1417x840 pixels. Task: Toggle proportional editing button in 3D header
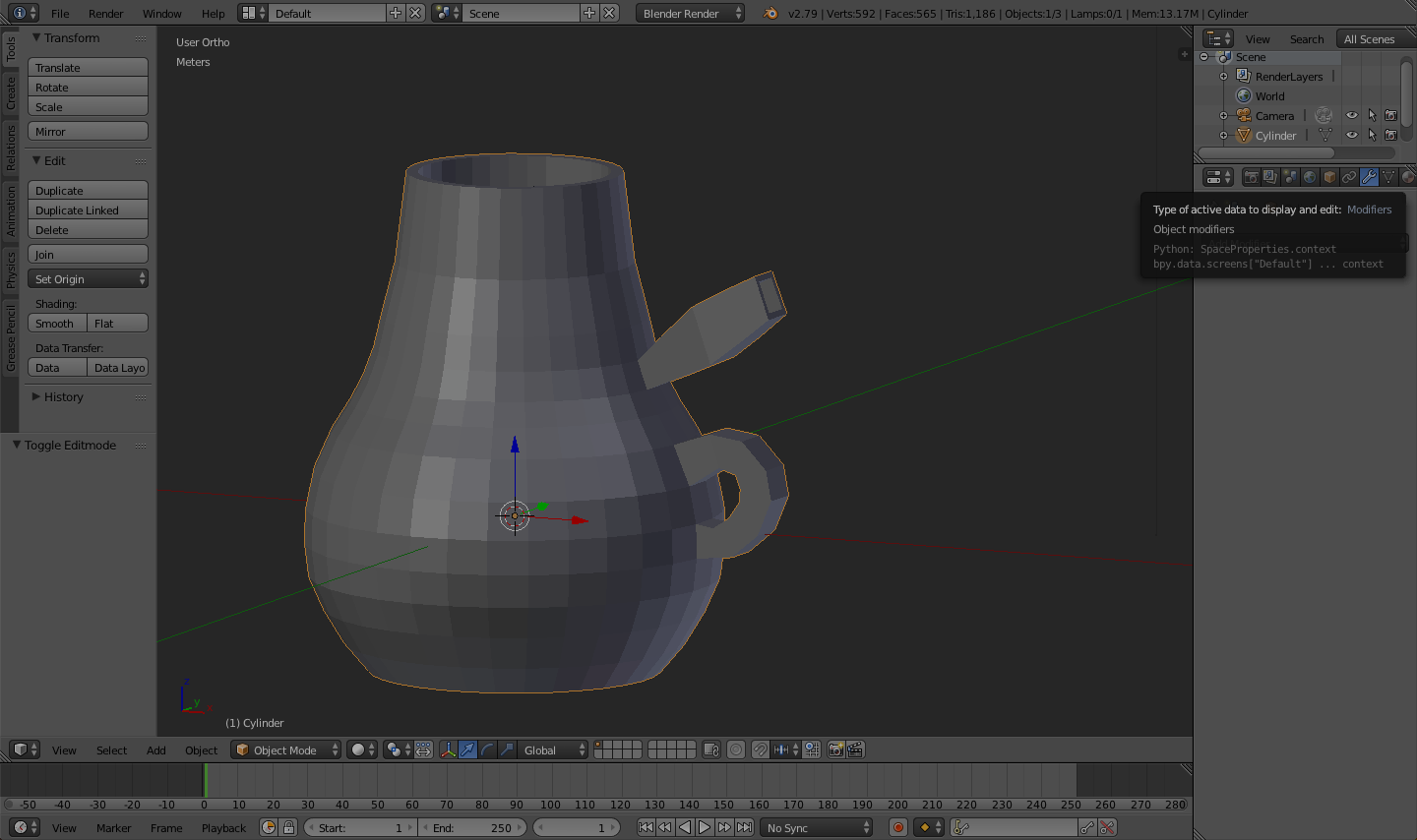(736, 750)
